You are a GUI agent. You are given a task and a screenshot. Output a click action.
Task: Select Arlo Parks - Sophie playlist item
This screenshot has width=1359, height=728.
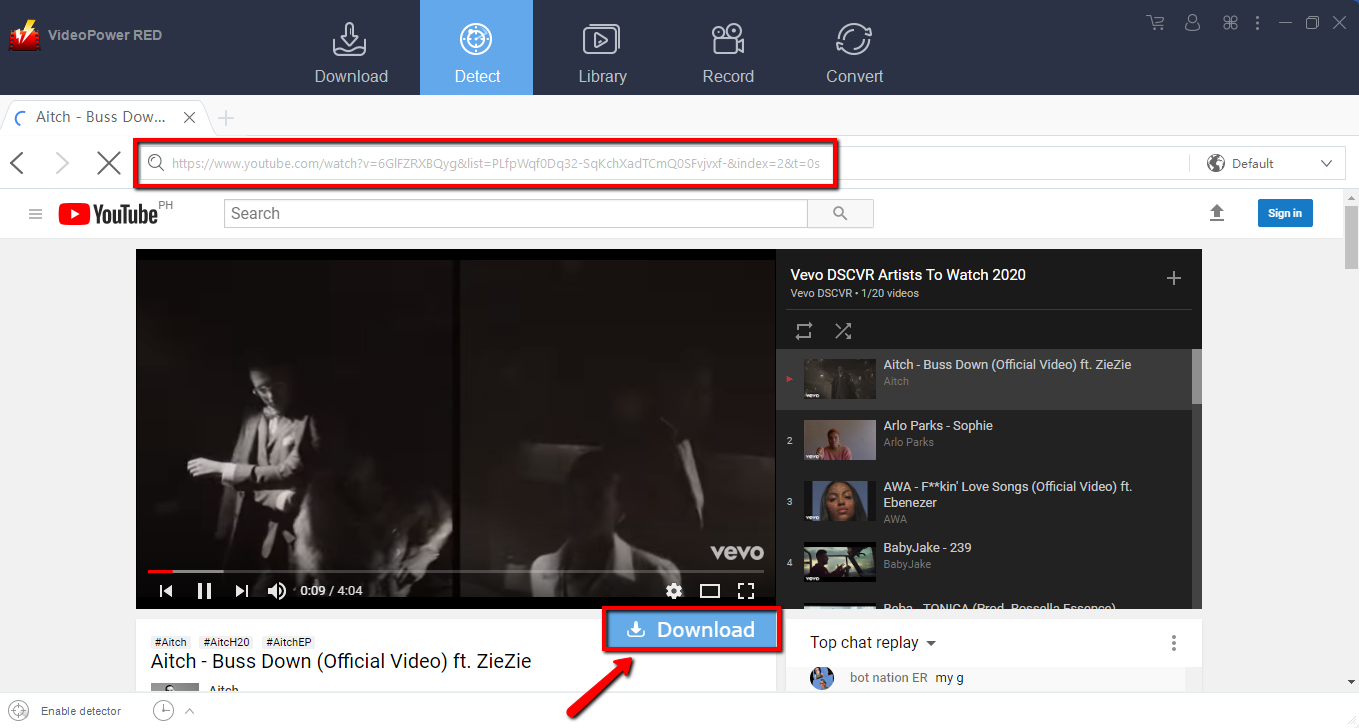pyautogui.click(x=983, y=440)
